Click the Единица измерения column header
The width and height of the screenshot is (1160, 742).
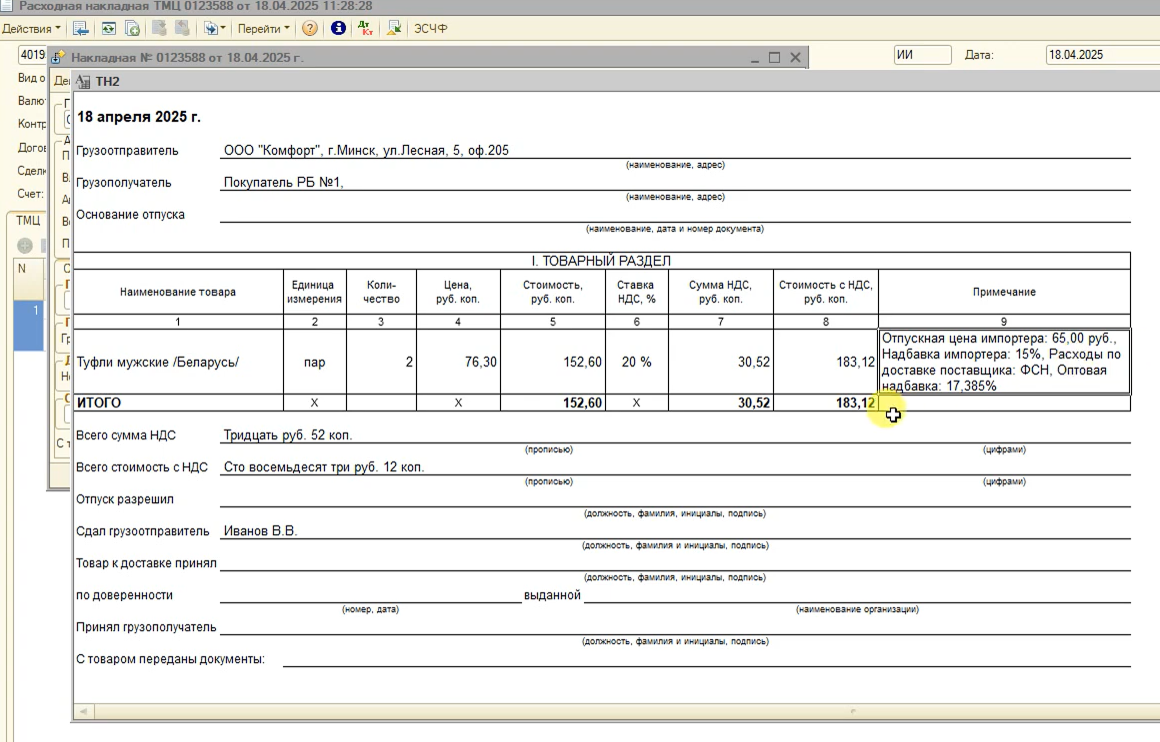315,292
